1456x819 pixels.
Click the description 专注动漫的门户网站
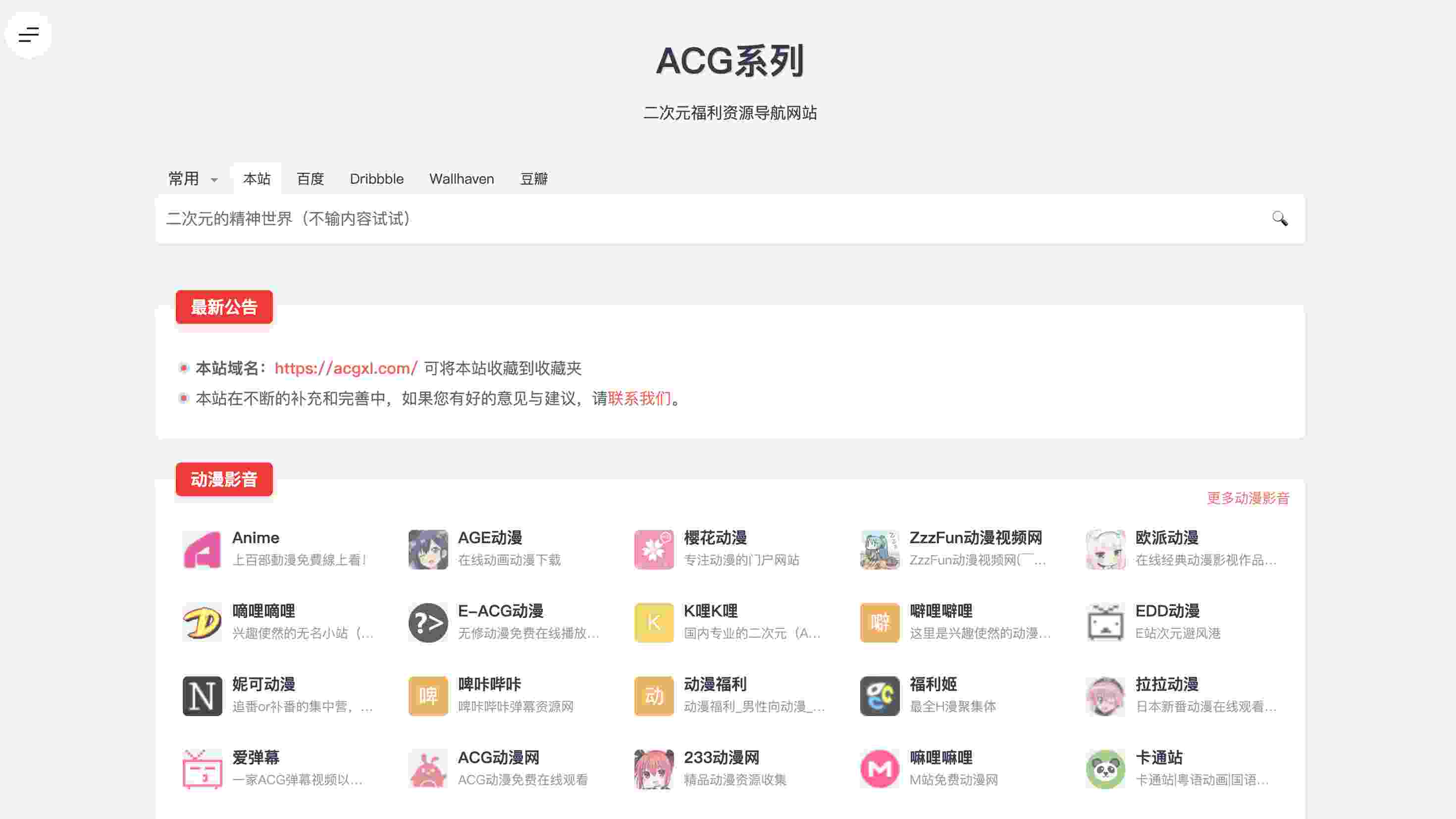click(x=741, y=560)
